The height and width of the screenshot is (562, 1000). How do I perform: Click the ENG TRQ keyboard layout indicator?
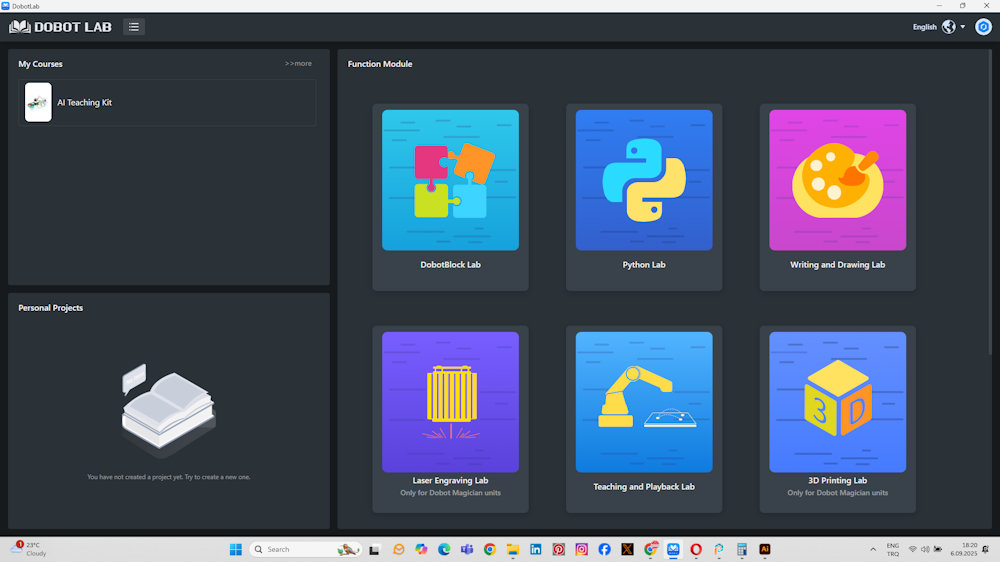coord(892,549)
